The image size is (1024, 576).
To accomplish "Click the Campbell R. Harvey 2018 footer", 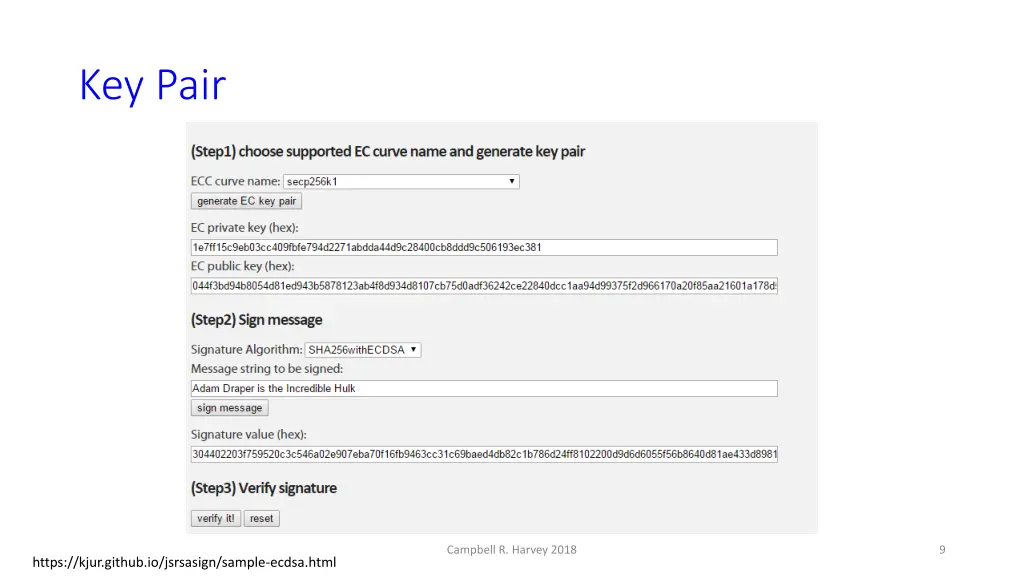I will pyautogui.click(x=511, y=550).
